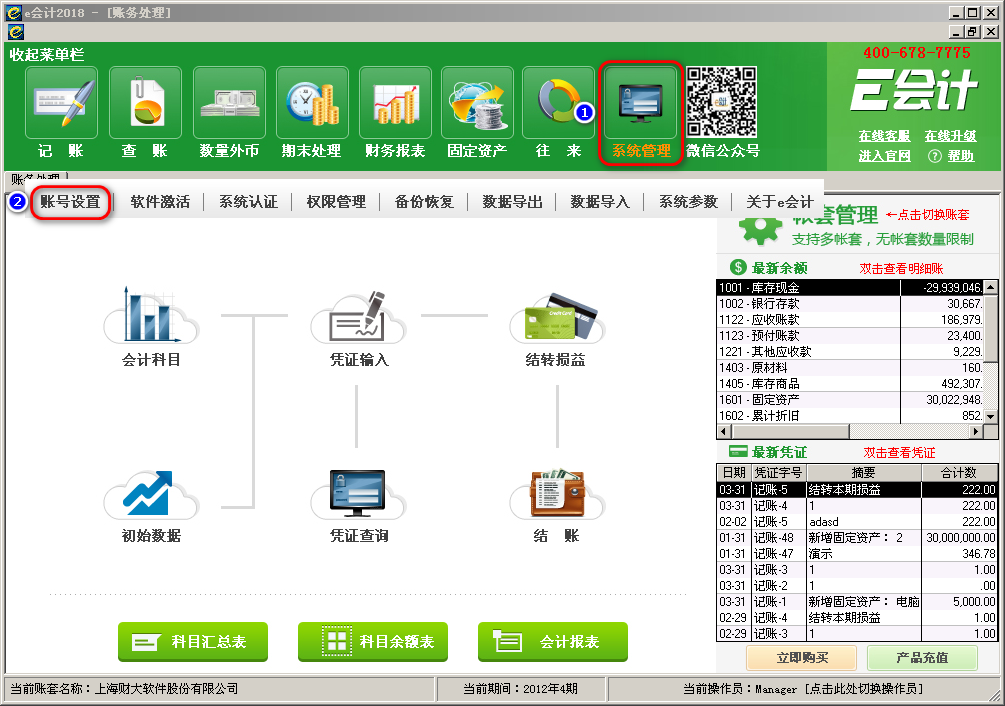Image resolution: width=1005 pixels, height=706 pixels.
Task: Select the 关于e会计 menu item
Action: point(779,202)
